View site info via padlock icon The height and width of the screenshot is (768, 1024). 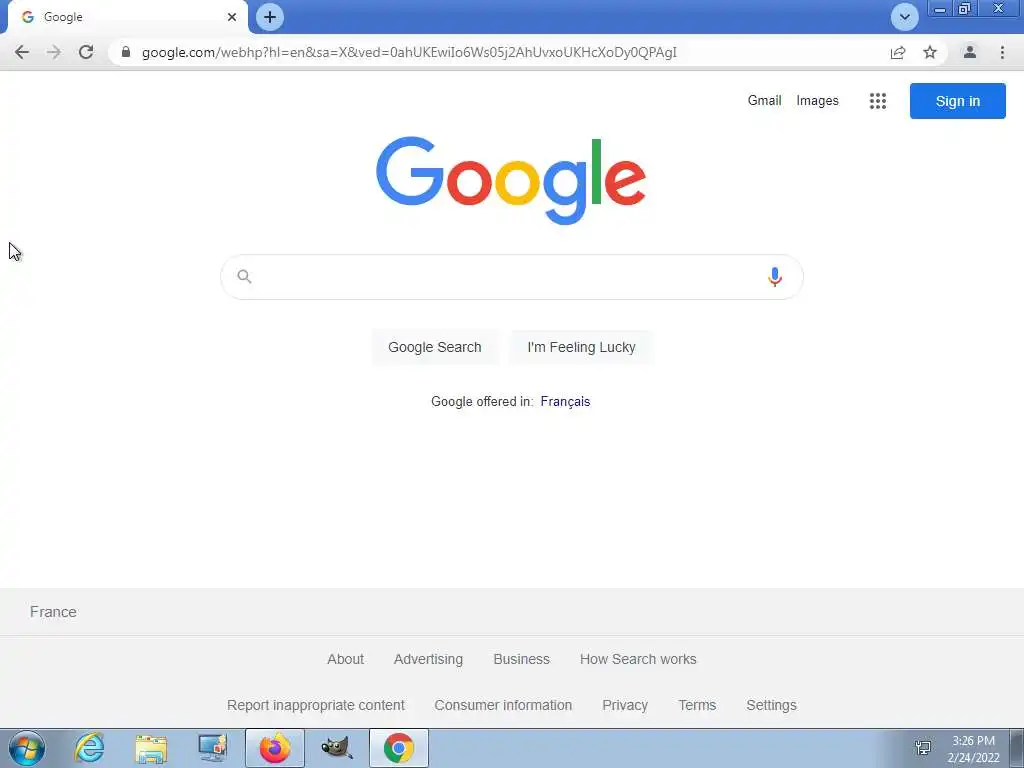pyautogui.click(x=126, y=52)
